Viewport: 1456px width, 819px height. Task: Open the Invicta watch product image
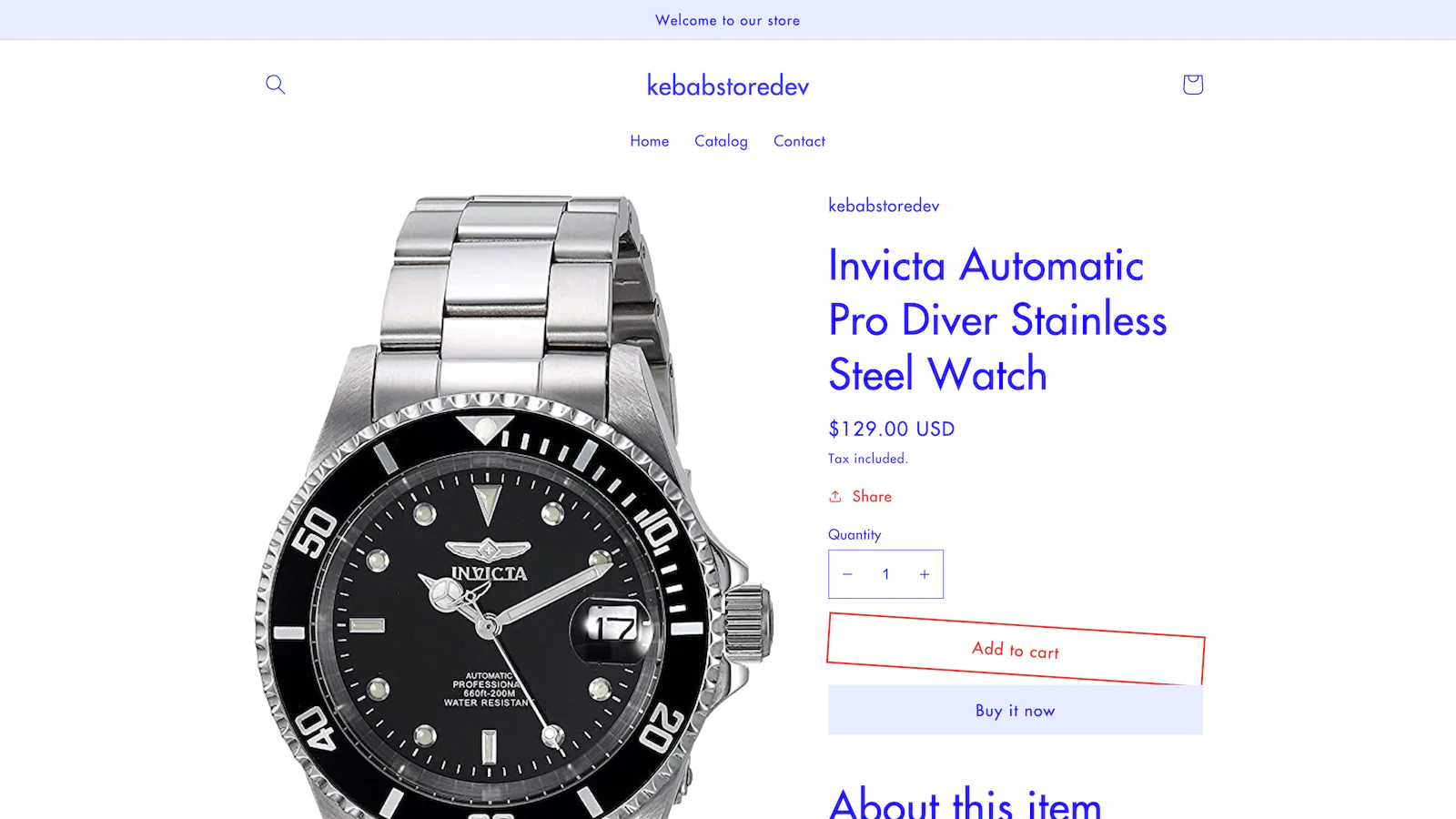coord(514,507)
